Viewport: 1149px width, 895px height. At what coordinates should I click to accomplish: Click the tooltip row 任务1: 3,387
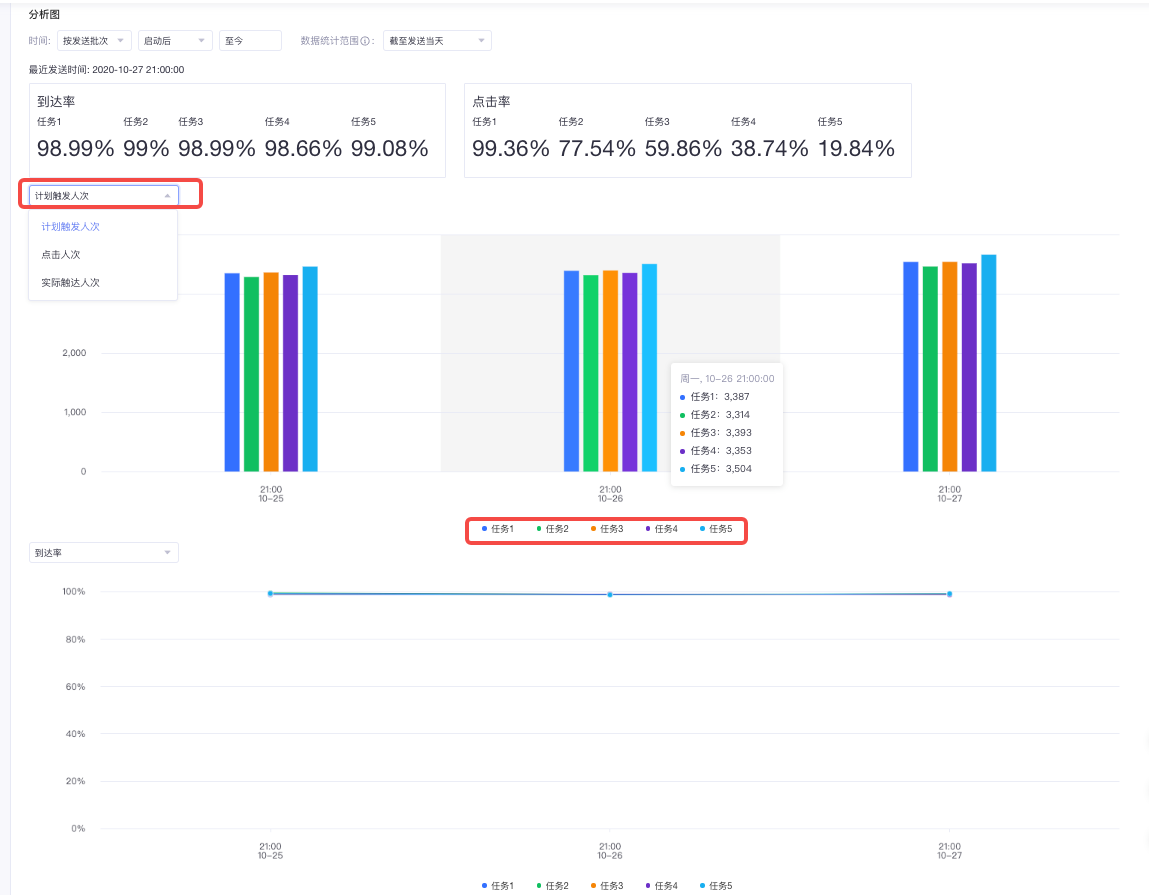click(x=715, y=397)
